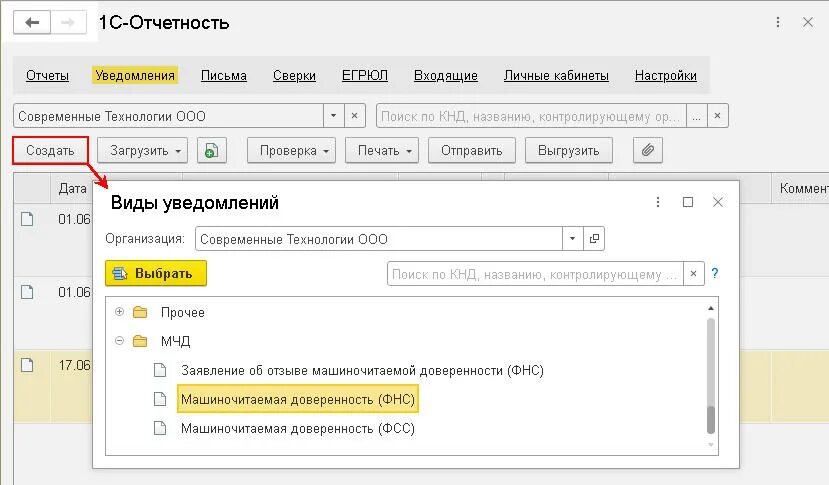Image resolution: width=829 pixels, height=485 pixels.
Task: Expand dialog Организация dropdown arrow
Action: [x=573, y=239]
